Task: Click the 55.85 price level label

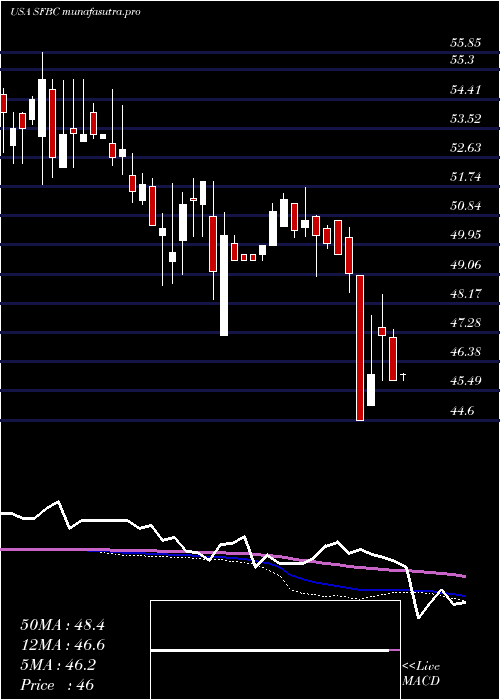Action: (x=466, y=43)
